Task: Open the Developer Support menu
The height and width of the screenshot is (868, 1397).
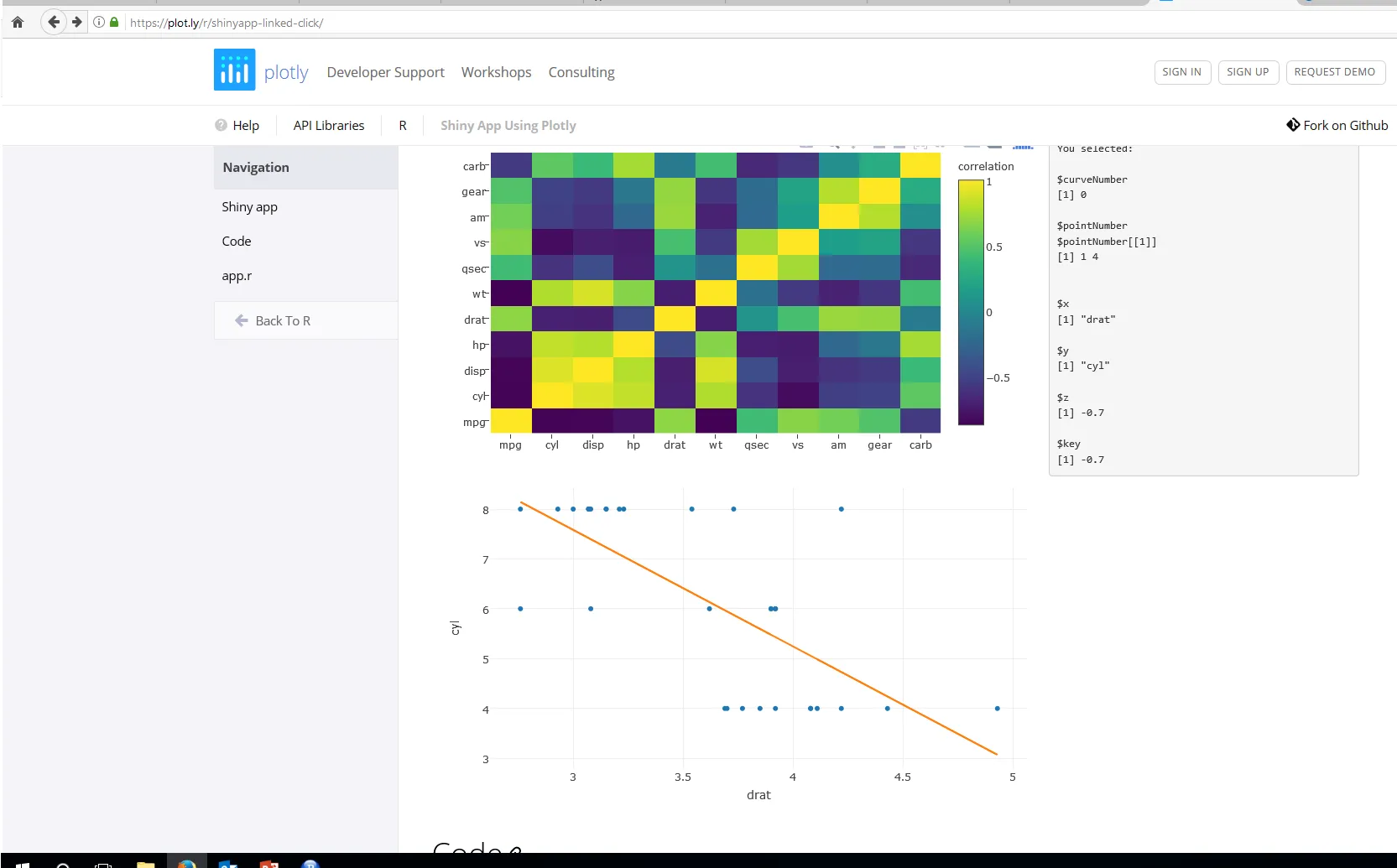Action: coord(386,72)
